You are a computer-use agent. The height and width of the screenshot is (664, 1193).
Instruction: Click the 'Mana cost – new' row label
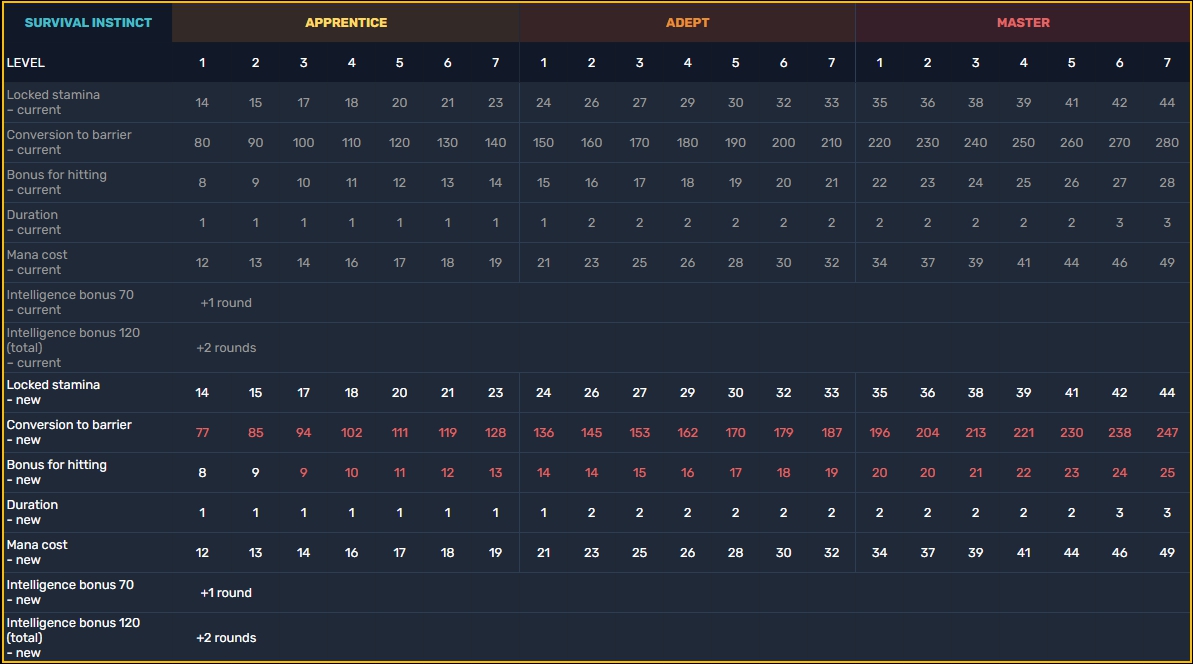coord(37,552)
